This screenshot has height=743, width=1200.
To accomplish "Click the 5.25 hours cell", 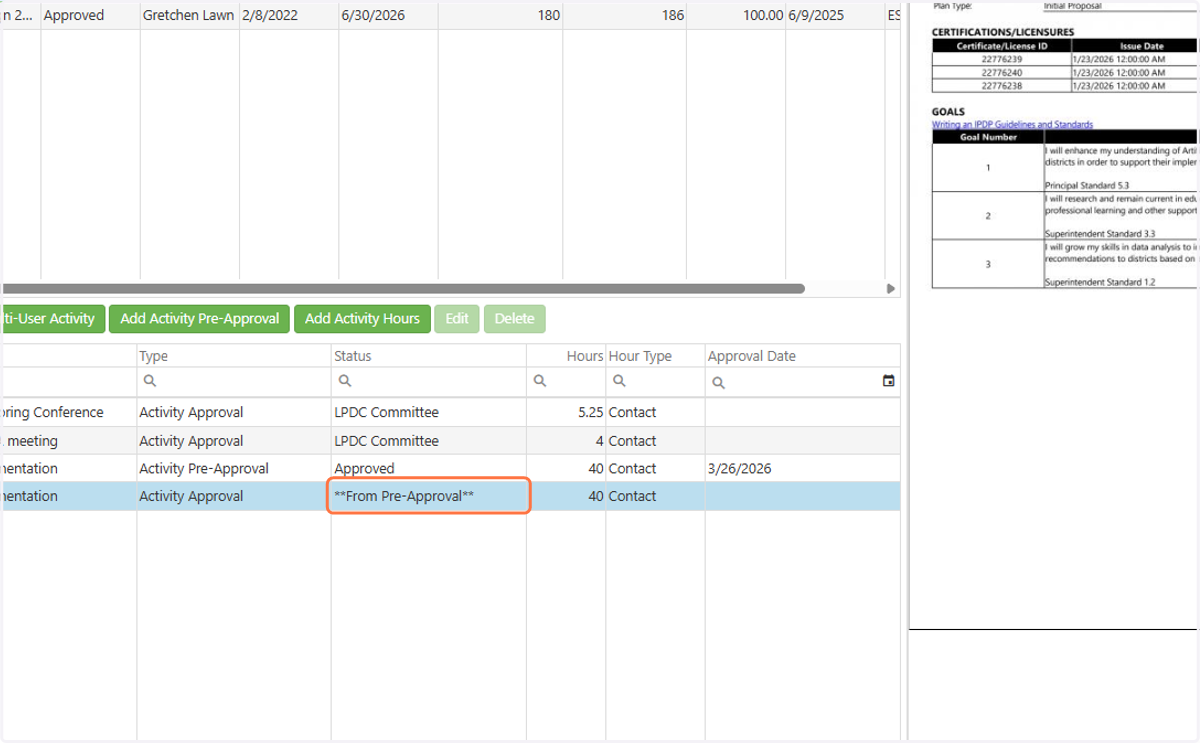I will pyautogui.click(x=566, y=412).
